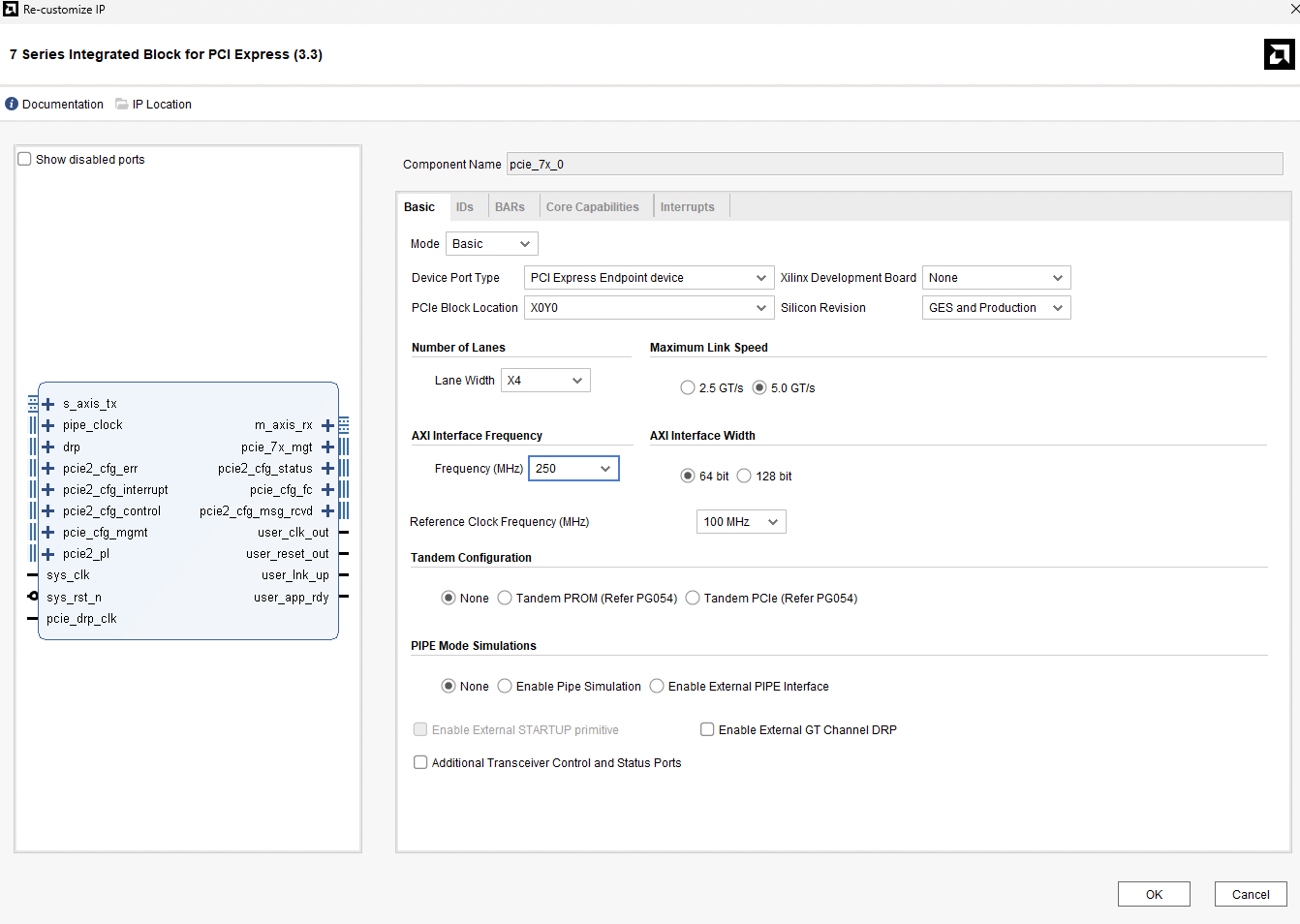The height and width of the screenshot is (924, 1300).
Task: Expand the pcie_7x_mgt plus icon
Action: 327,447
